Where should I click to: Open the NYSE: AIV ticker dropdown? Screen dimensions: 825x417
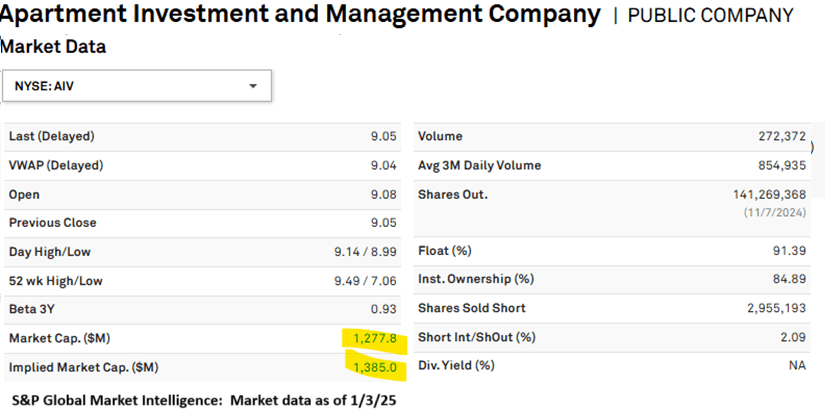(x=135, y=86)
